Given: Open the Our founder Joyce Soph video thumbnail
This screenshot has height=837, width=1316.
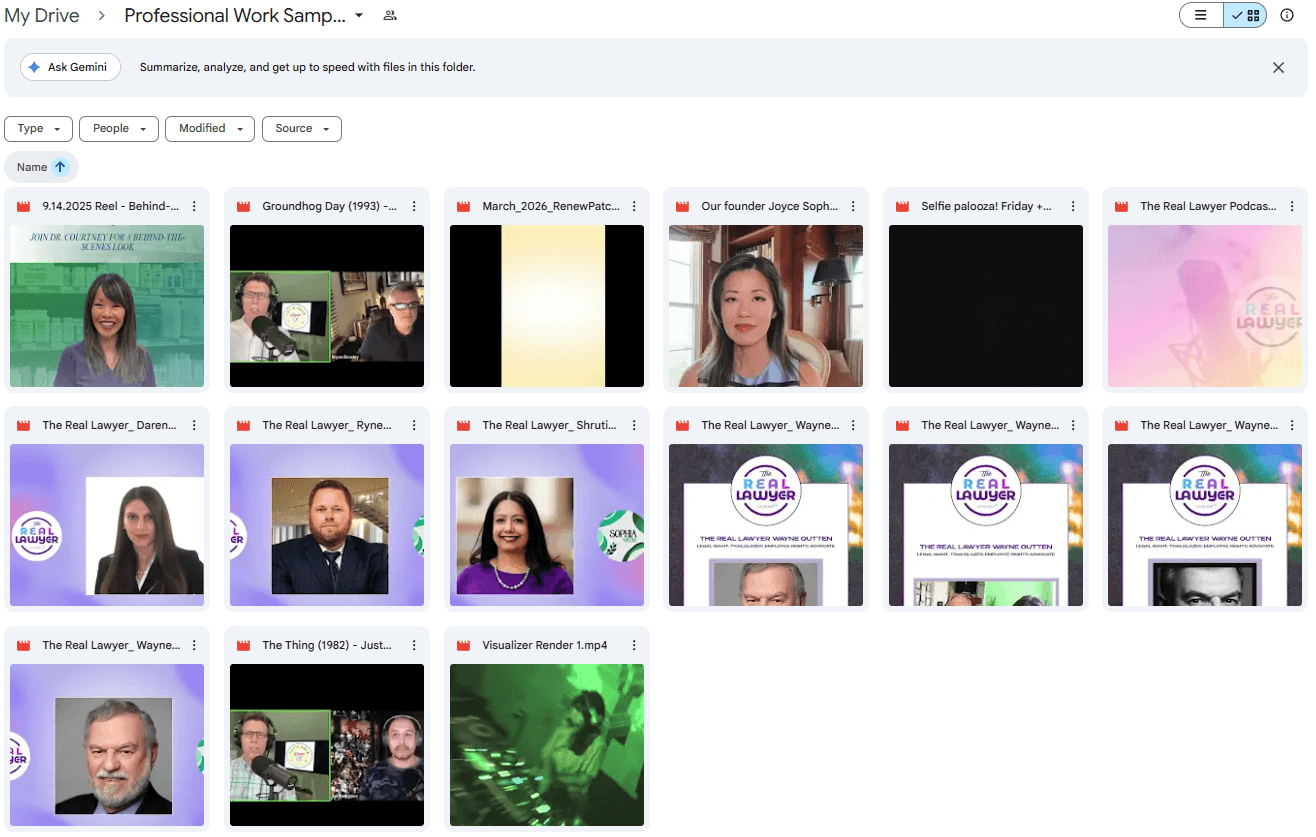Looking at the screenshot, I should click(x=766, y=306).
